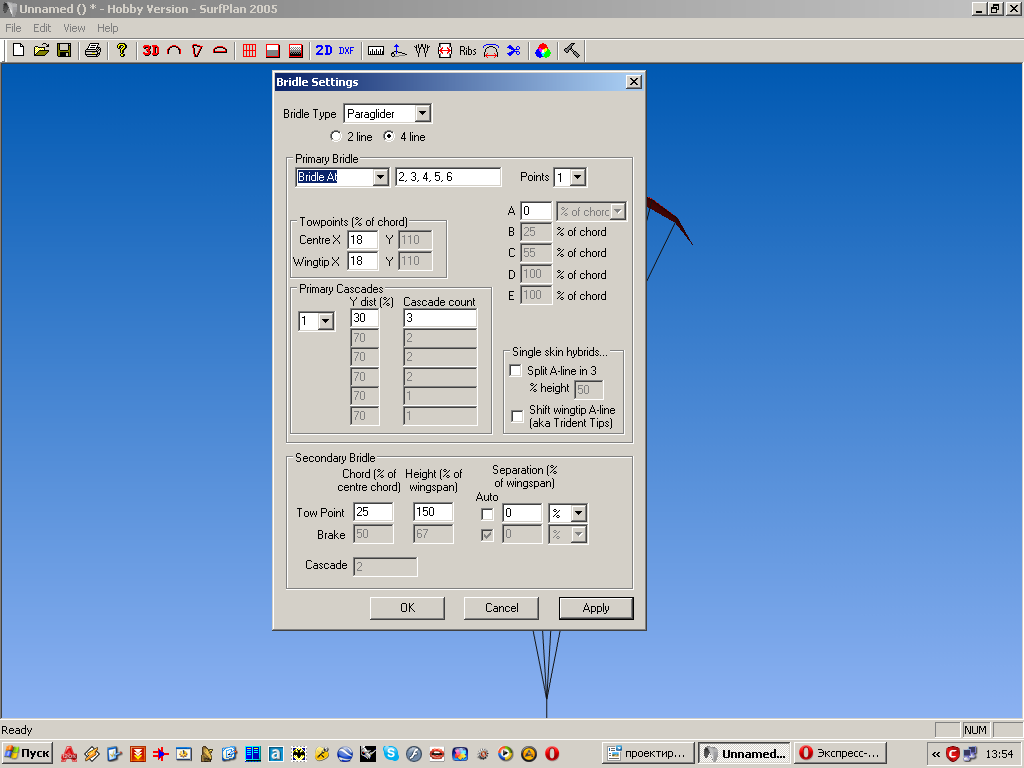This screenshot has width=1024, height=768.
Task: Click the Print toolbar icon
Action: [93, 50]
